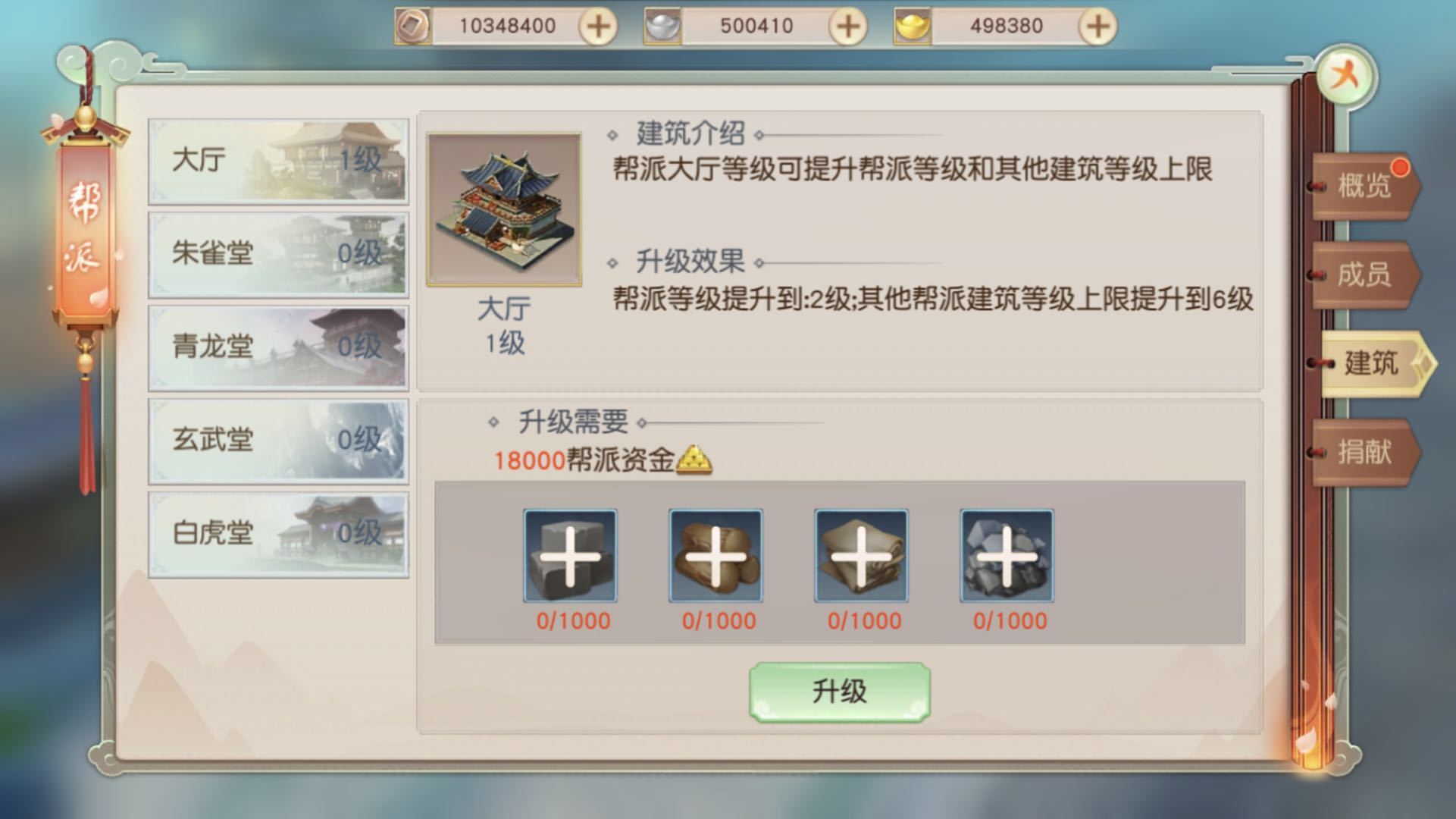
Task: Open the 概览 overview tab
Action: pos(1364,186)
